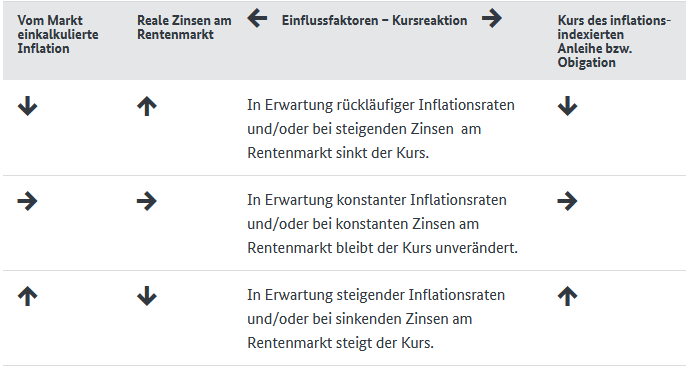Click the text about rückläufiger Inflationsraten
Image resolution: width=686 pixels, height=367 pixels.
tap(381, 129)
